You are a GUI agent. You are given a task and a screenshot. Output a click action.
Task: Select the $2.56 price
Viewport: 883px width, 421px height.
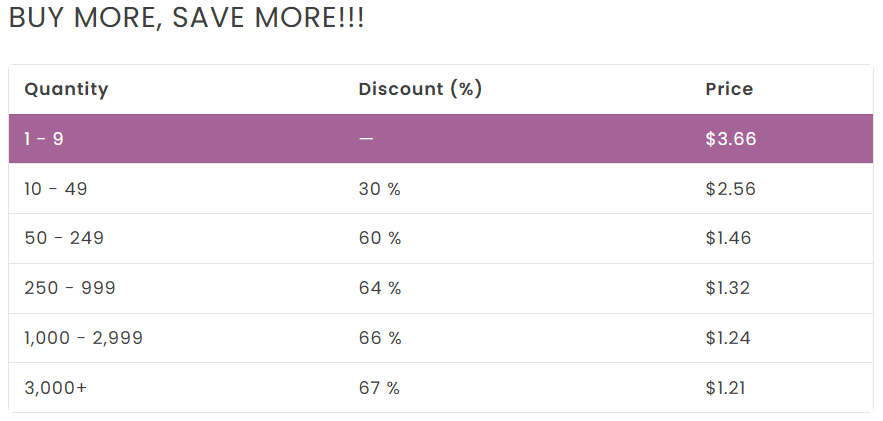(x=730, y=188)
